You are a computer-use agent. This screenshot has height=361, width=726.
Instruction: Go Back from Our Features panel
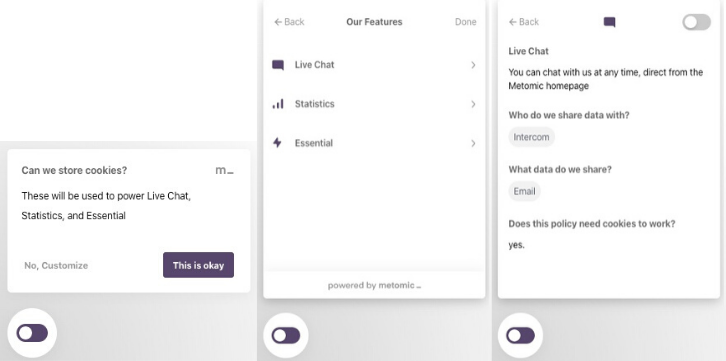pyautogui.click(x=289, y=22)
